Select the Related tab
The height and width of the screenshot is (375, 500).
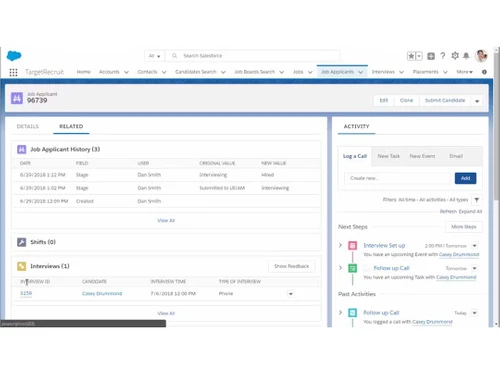71,126
